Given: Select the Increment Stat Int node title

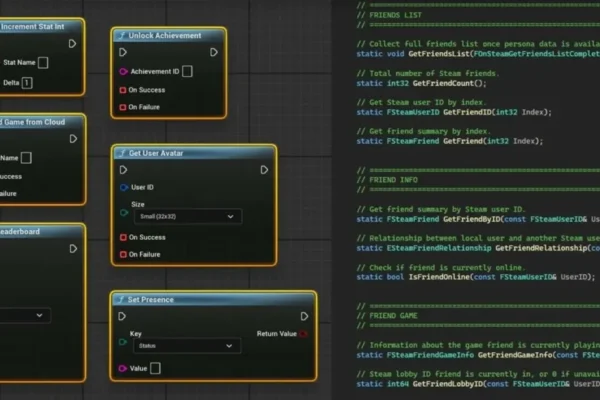Looking at the screenshot, I should click(33, 27).
